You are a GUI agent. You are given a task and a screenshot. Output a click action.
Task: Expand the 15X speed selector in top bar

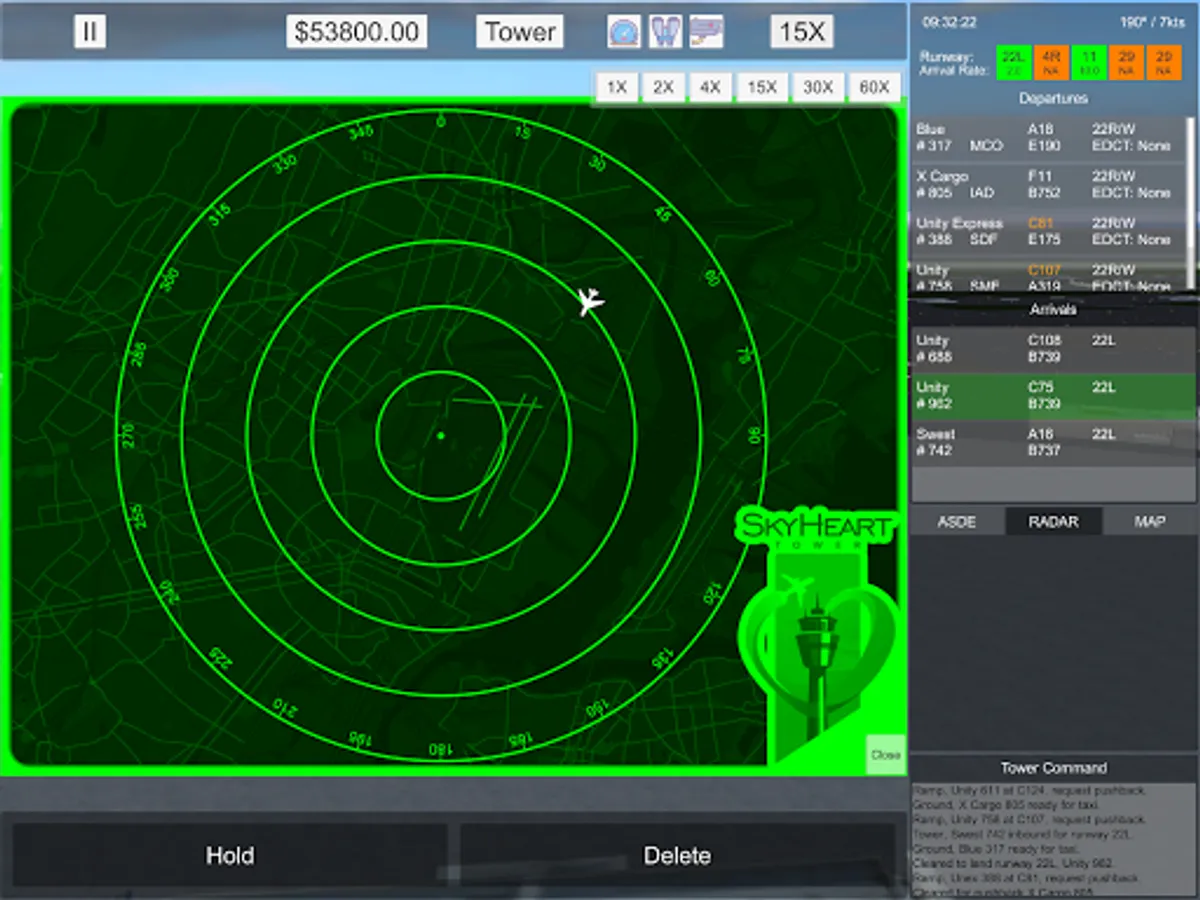801,31
